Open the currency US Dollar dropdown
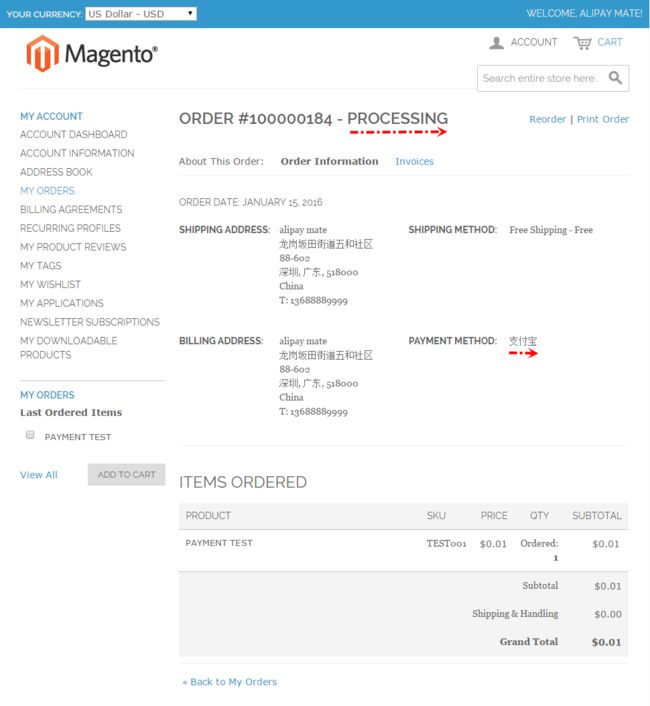The image size is (650, 706). pyautogui.click(x=141, y=14)
